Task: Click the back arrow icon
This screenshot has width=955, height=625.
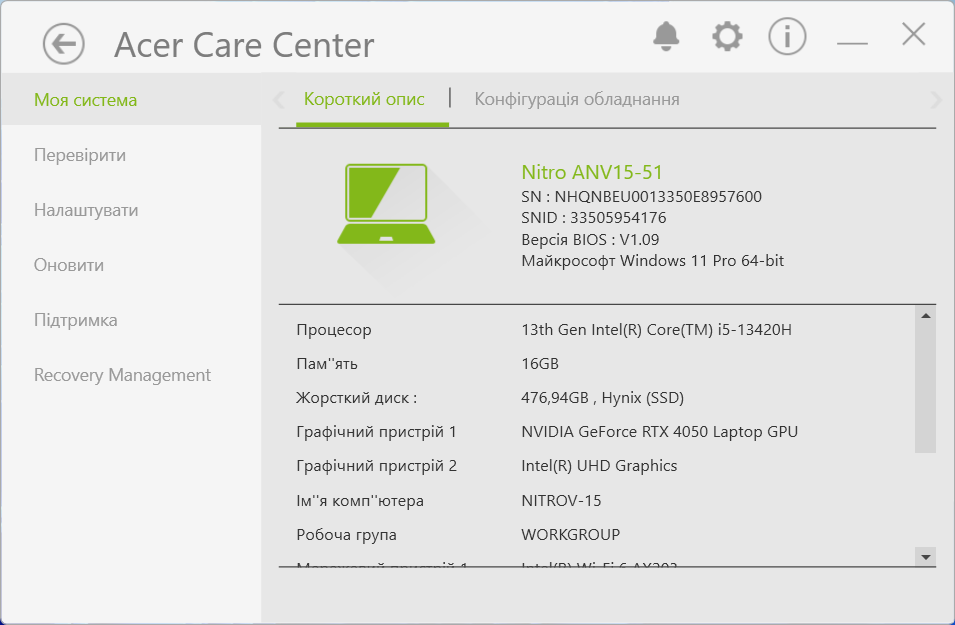Action: pos(63,44)
